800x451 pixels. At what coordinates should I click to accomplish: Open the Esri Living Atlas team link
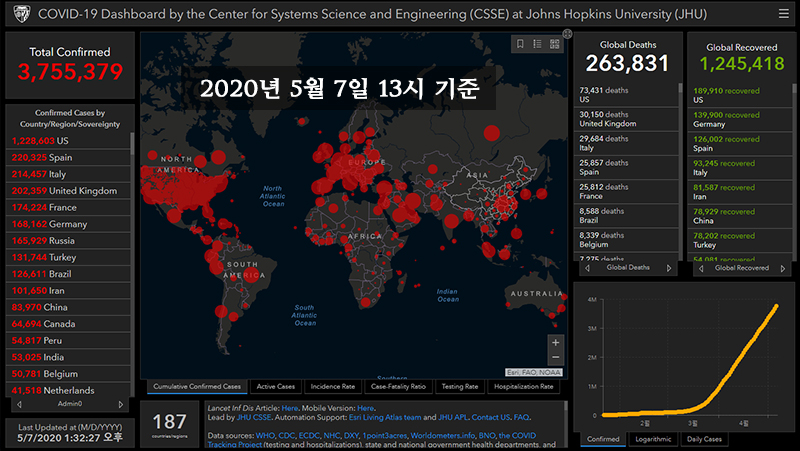click(385, 417)
